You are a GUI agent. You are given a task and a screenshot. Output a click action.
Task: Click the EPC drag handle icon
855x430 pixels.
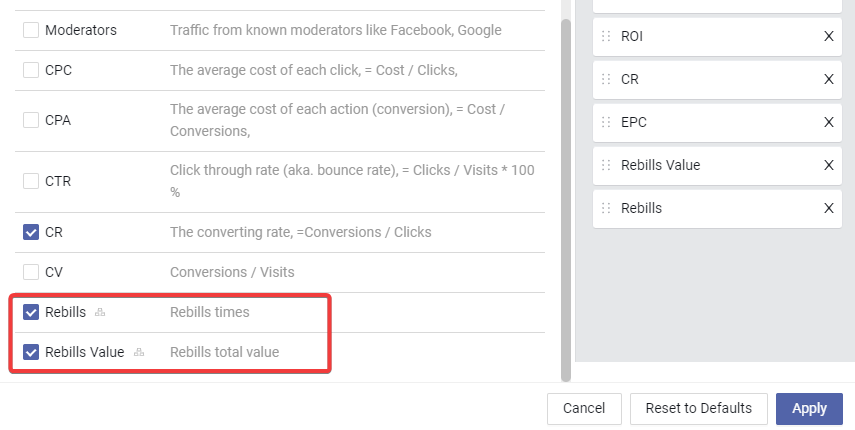point(606,122)
